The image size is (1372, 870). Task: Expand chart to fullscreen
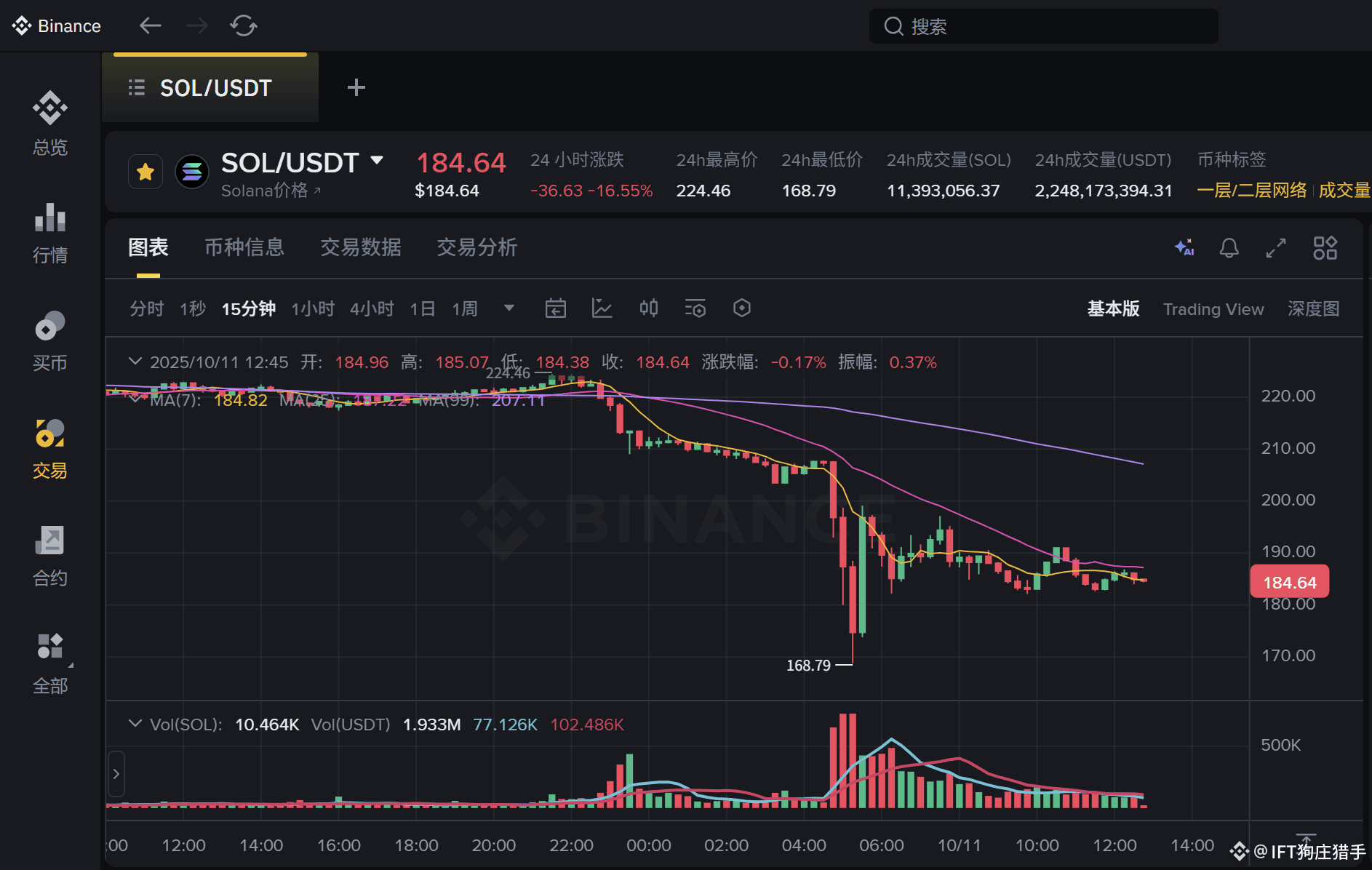[1276, 248]
